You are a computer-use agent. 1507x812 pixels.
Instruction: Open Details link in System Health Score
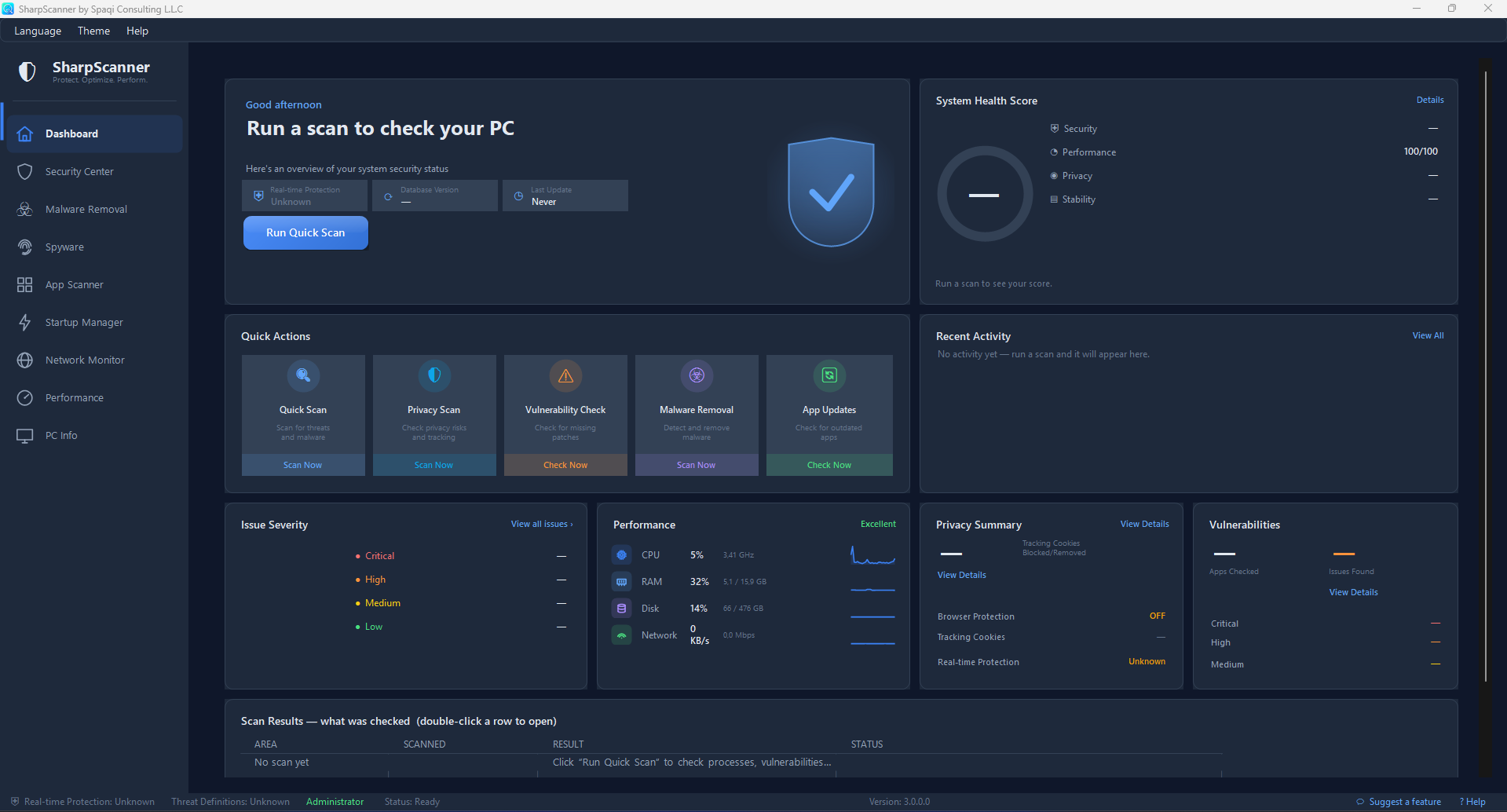(1430, 100)
